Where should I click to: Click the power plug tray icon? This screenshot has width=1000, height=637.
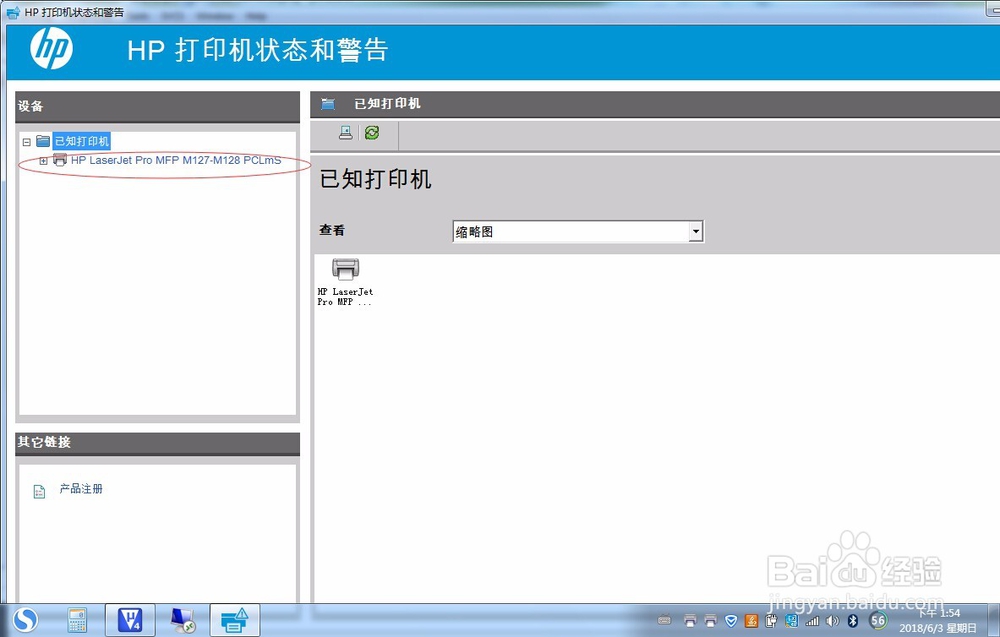click(x=771, y=620)
